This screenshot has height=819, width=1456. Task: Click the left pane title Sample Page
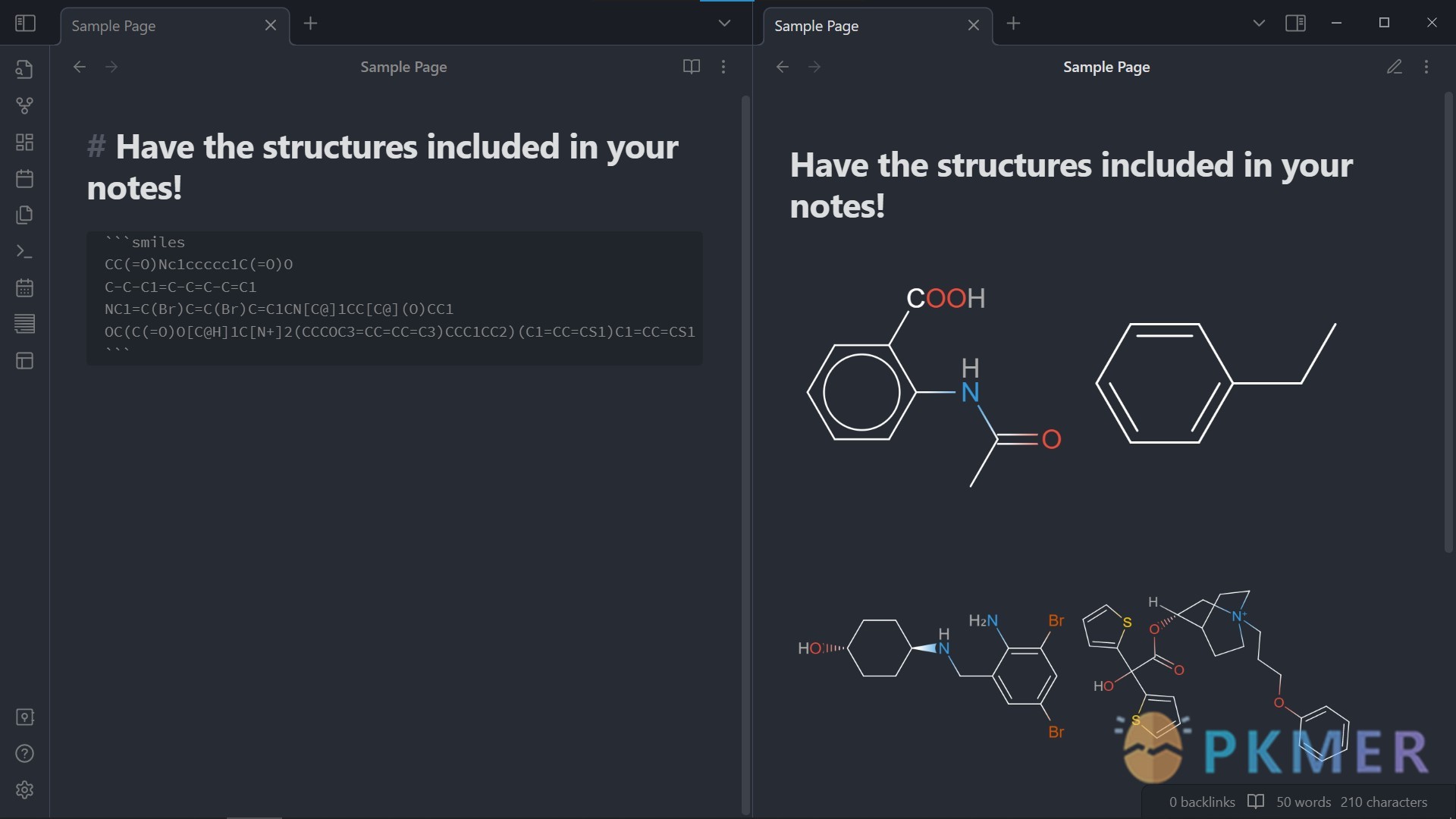coord(403,67)
